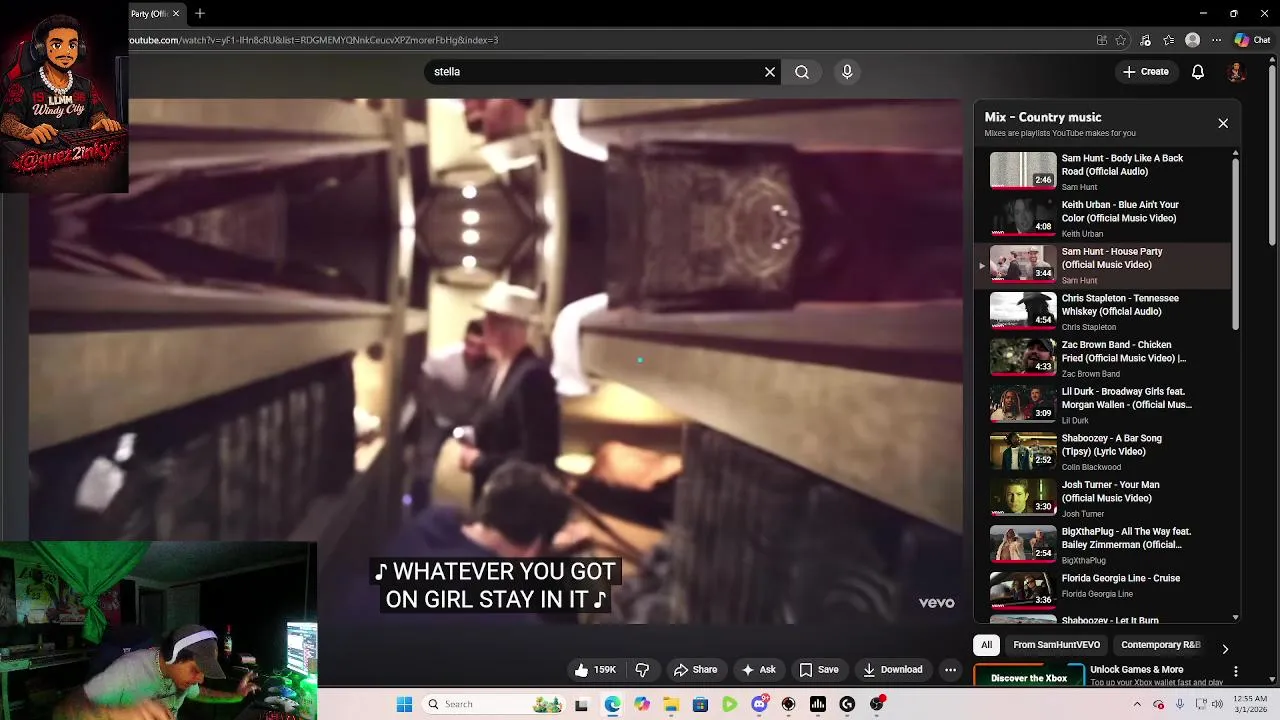The height and width of the screenshot is (720, 1280).
Task: Open Copilot Chat in Edge
Action: [1252, 40]
